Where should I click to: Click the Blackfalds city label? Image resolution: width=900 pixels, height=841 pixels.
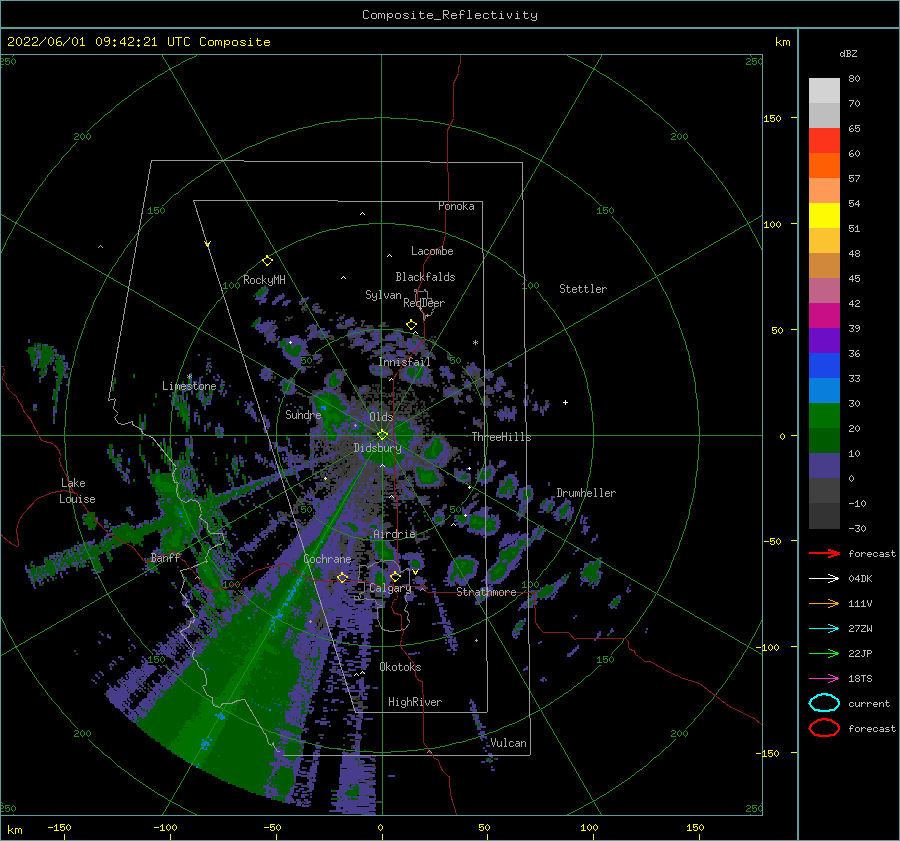click(425, 277)
